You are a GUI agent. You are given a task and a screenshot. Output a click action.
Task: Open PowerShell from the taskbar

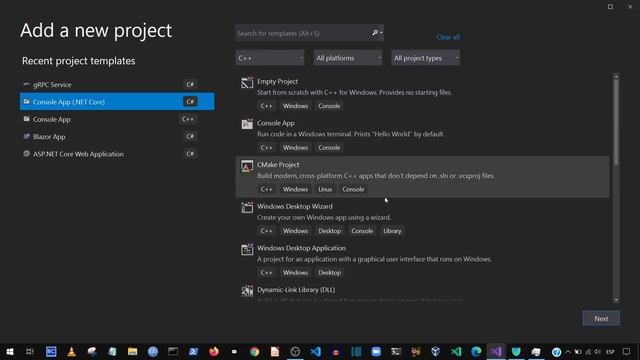pos(193,351)
